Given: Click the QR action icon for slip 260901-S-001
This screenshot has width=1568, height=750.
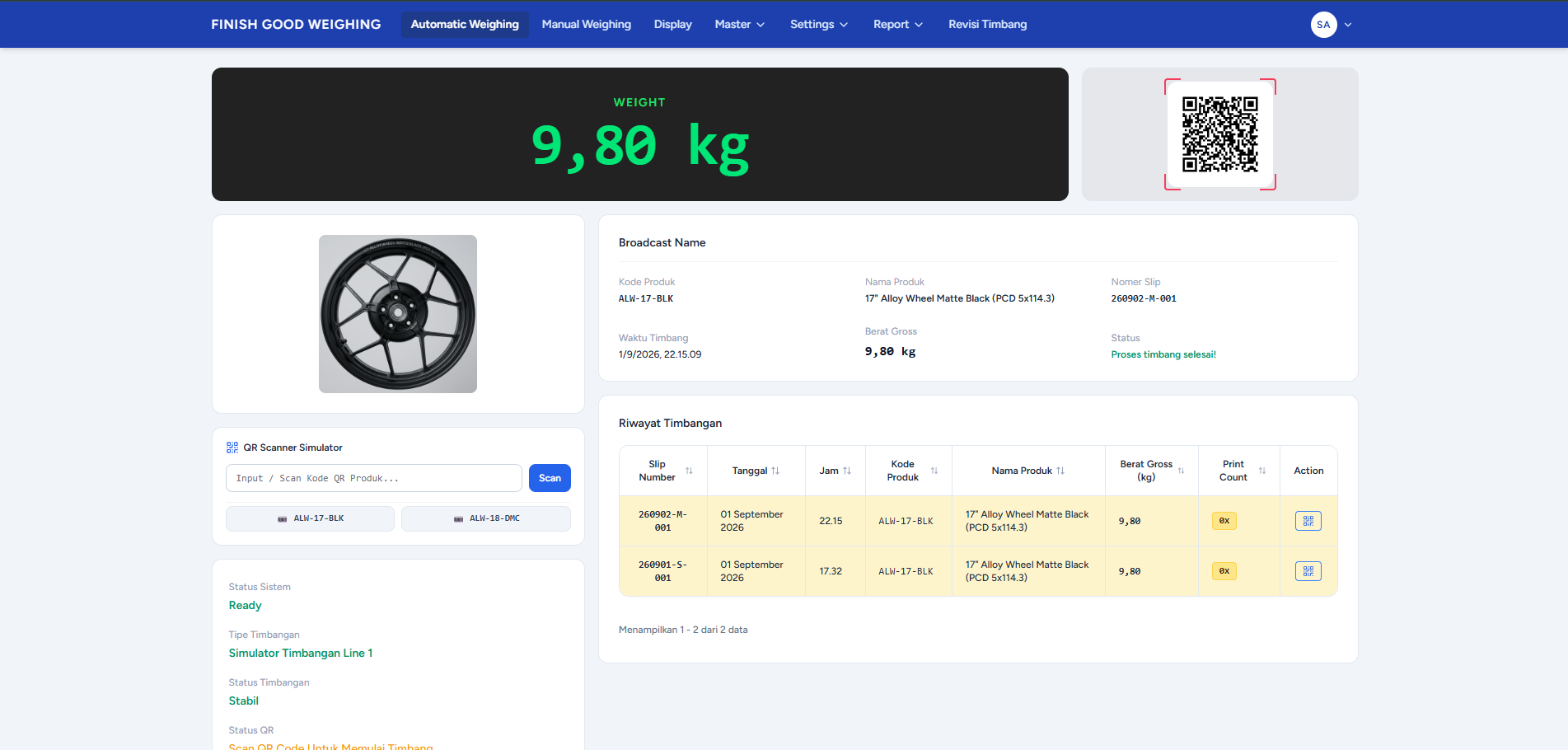Looking at the screenshot, I should pyautogui.click(x=1308, y=571).
